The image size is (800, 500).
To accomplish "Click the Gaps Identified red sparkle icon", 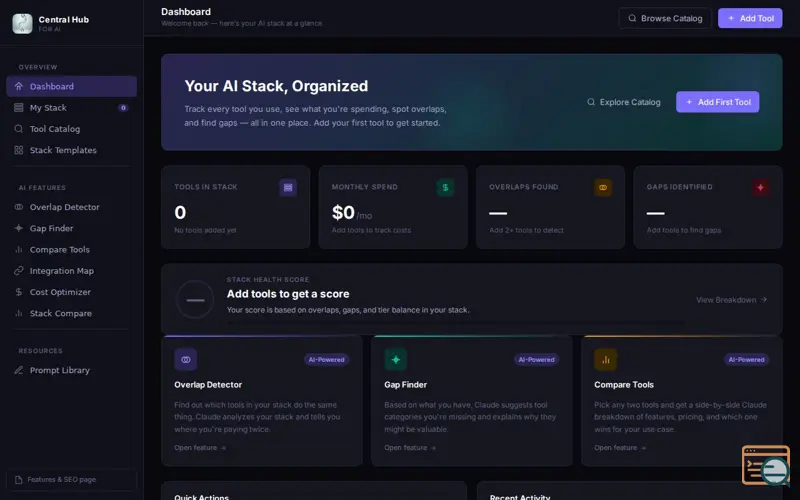I will point(760,187).
